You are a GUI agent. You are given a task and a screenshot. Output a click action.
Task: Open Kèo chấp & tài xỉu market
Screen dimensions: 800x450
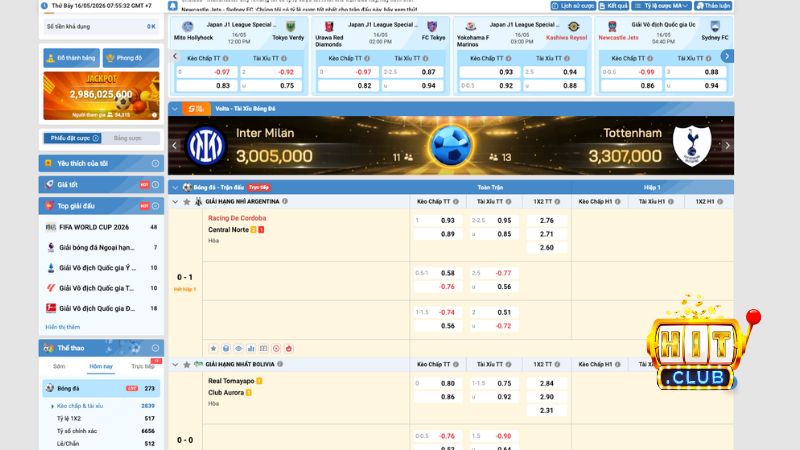[102, 406]
